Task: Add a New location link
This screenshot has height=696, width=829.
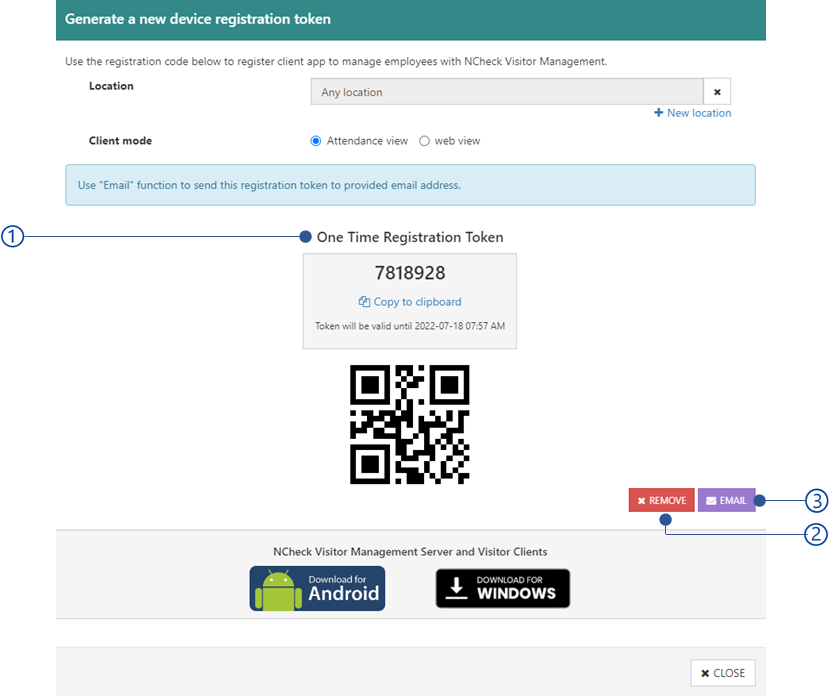Action: (693, 113)
